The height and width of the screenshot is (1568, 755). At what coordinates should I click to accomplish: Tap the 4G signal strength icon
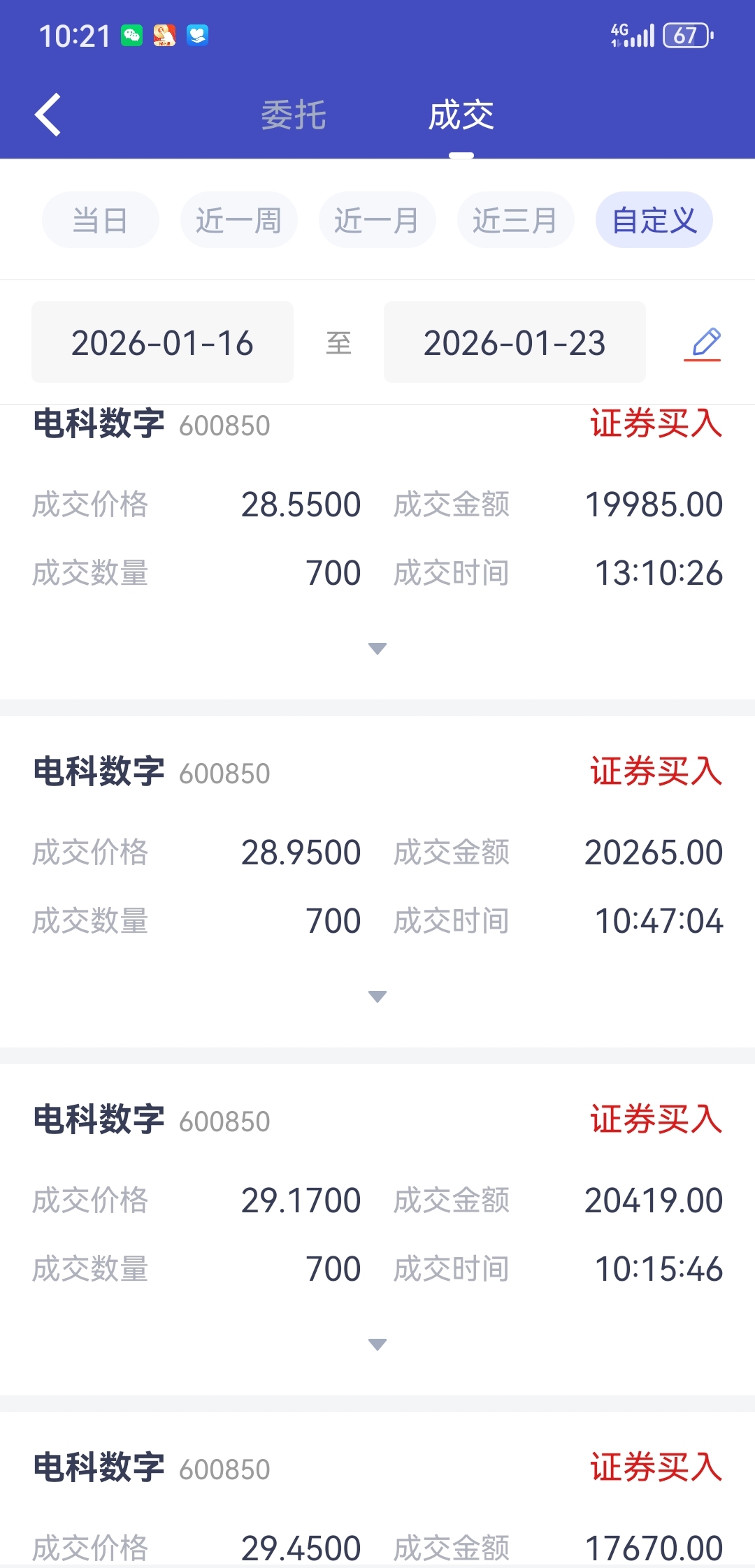[x=633, y=35]
